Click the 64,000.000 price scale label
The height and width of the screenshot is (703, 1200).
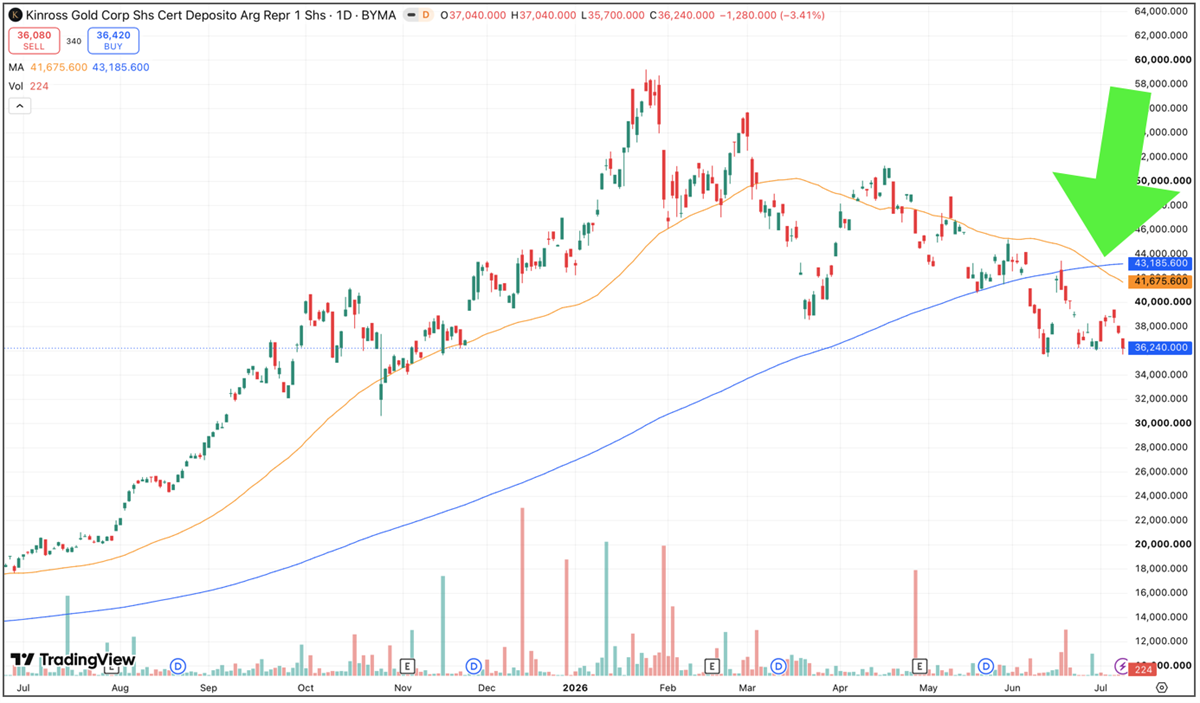click(1160, 11)
